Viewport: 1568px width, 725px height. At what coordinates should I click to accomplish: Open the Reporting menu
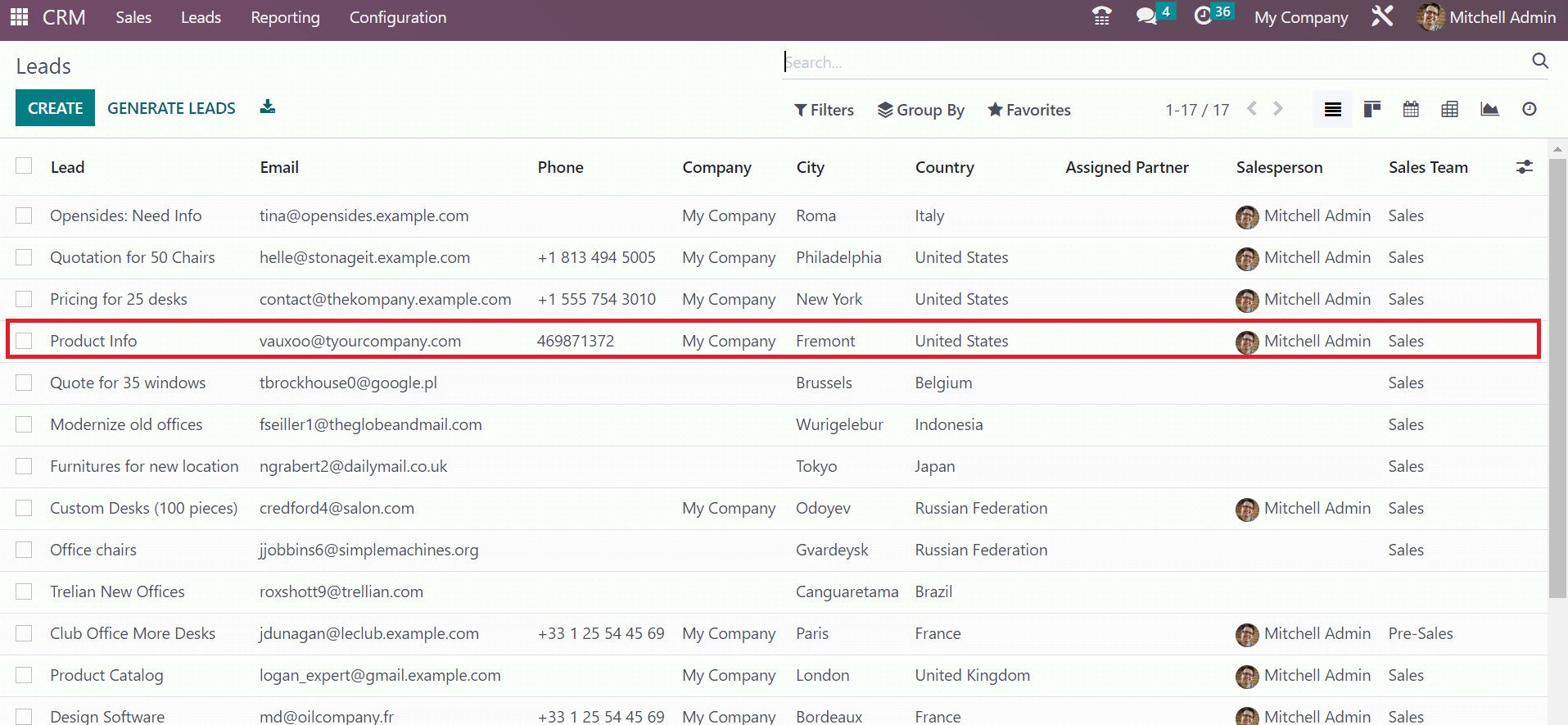coord(285,17)
